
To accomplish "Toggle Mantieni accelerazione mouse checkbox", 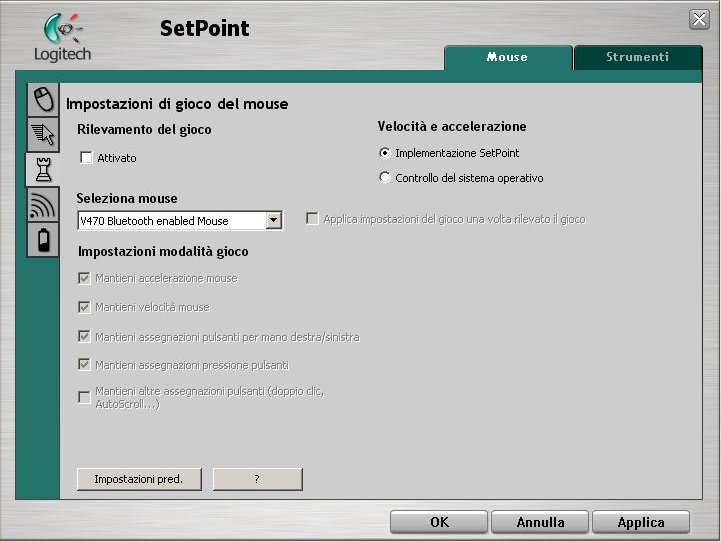I will point(84,278).
